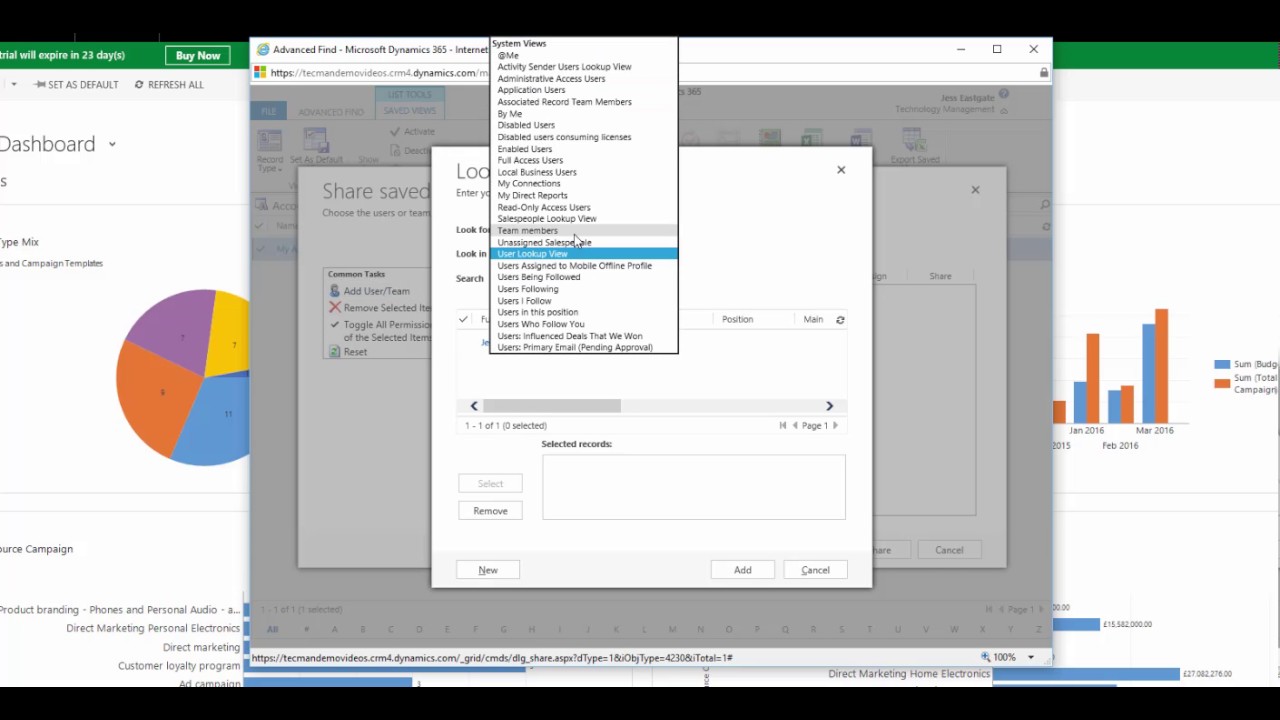Click Cancel in the lookup dialog
The width and height of the screenshot is (1280, 720).
click(x=815, y=570)
